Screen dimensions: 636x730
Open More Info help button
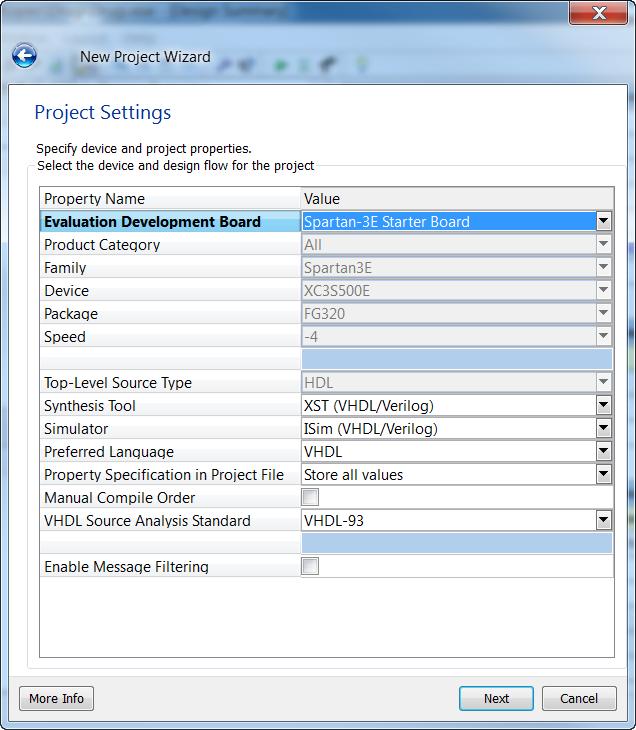(x=56, y=698)
